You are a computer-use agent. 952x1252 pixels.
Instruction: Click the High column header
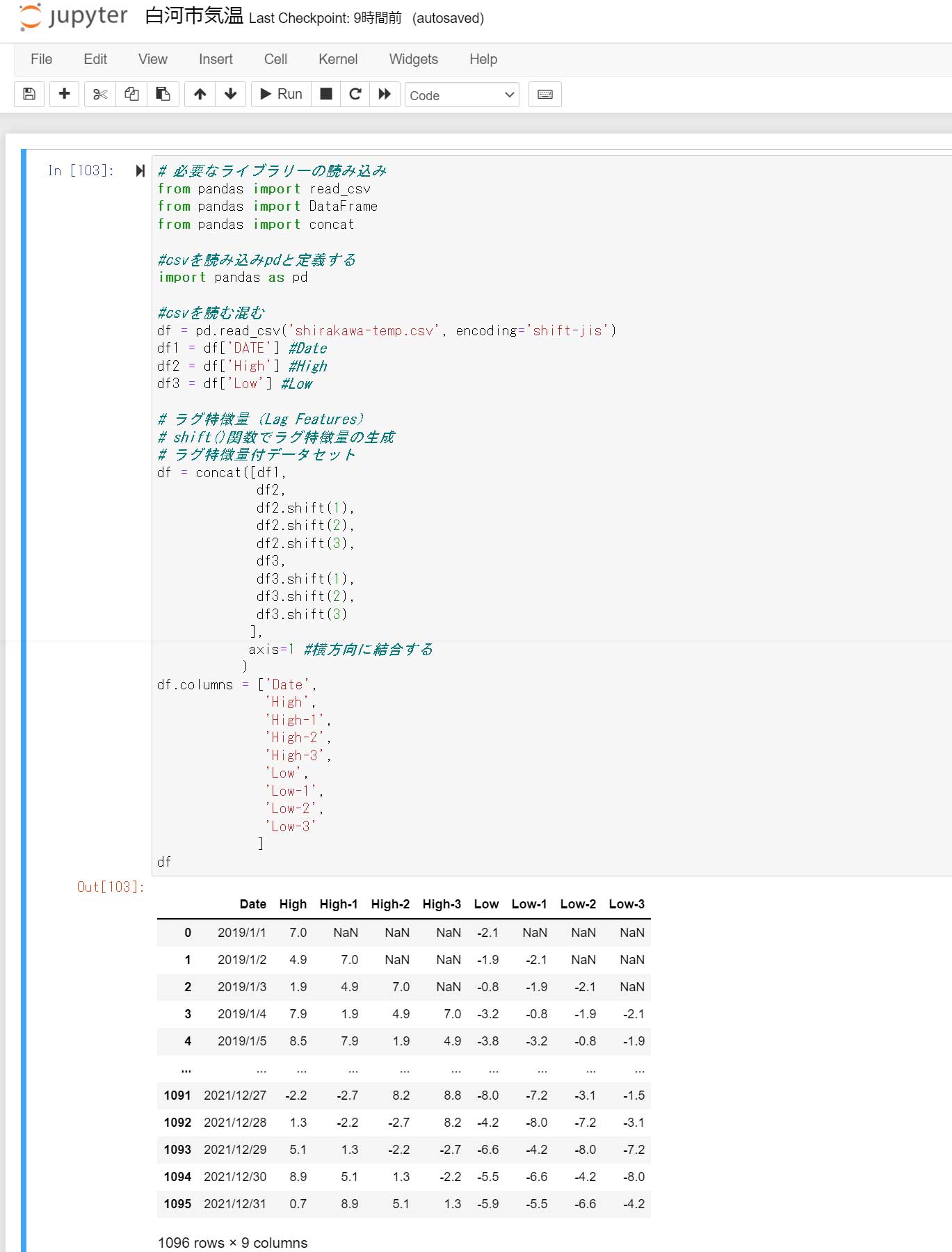click(x=293, y=904)
